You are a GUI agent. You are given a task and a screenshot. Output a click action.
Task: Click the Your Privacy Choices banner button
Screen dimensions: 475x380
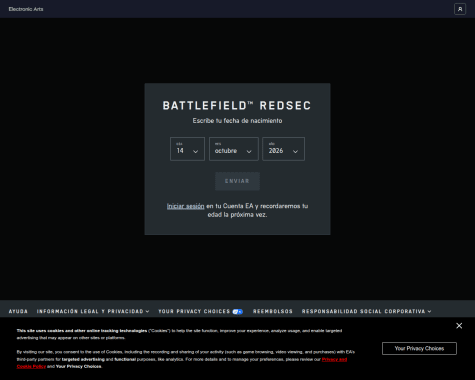419,348
